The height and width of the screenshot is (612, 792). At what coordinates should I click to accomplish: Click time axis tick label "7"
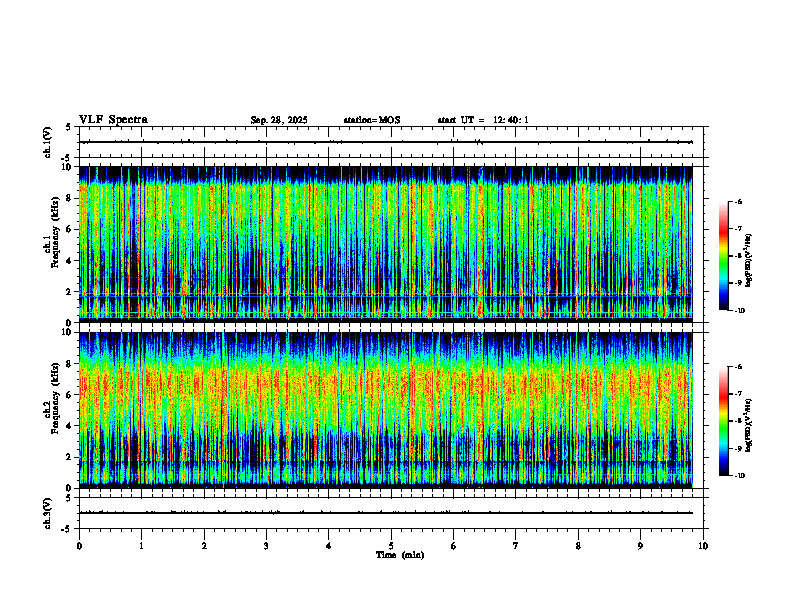pos(516,546)
